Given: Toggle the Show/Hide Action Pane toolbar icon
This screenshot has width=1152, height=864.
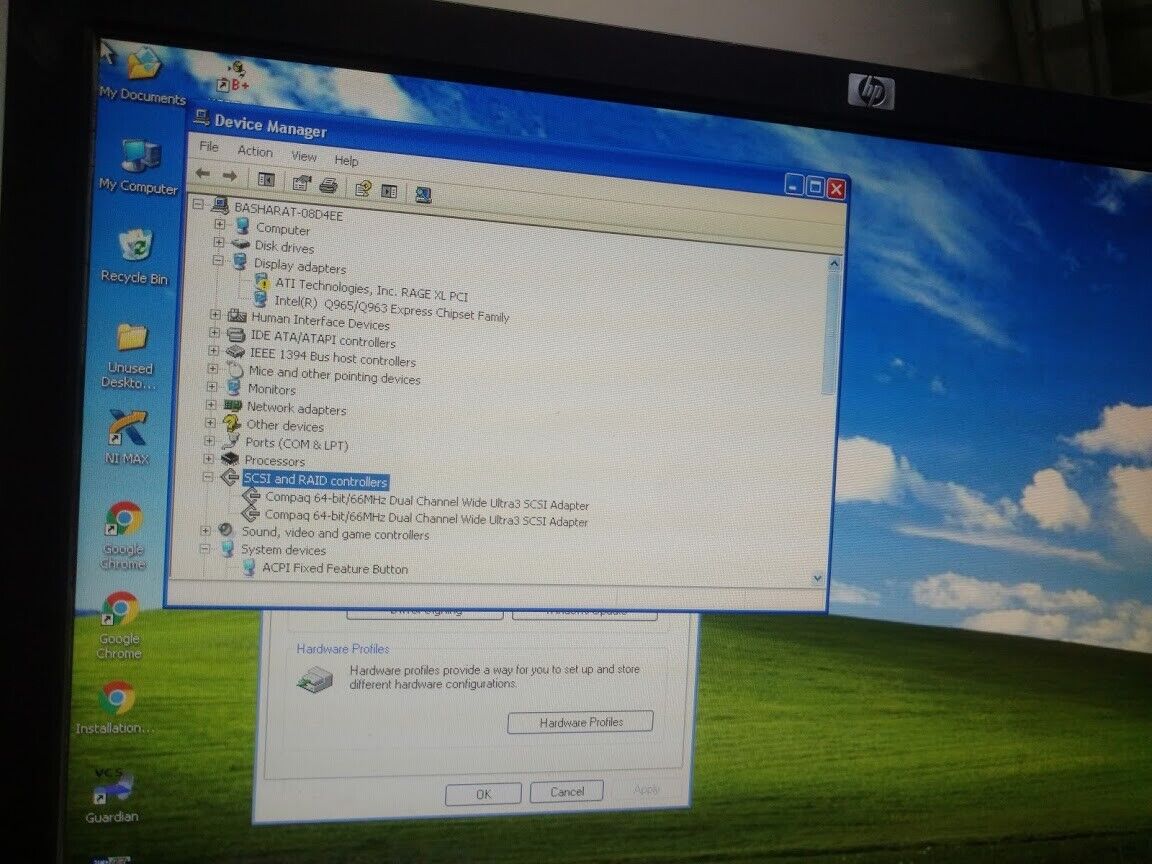Looking at the screenshot, I should (389, 191).
